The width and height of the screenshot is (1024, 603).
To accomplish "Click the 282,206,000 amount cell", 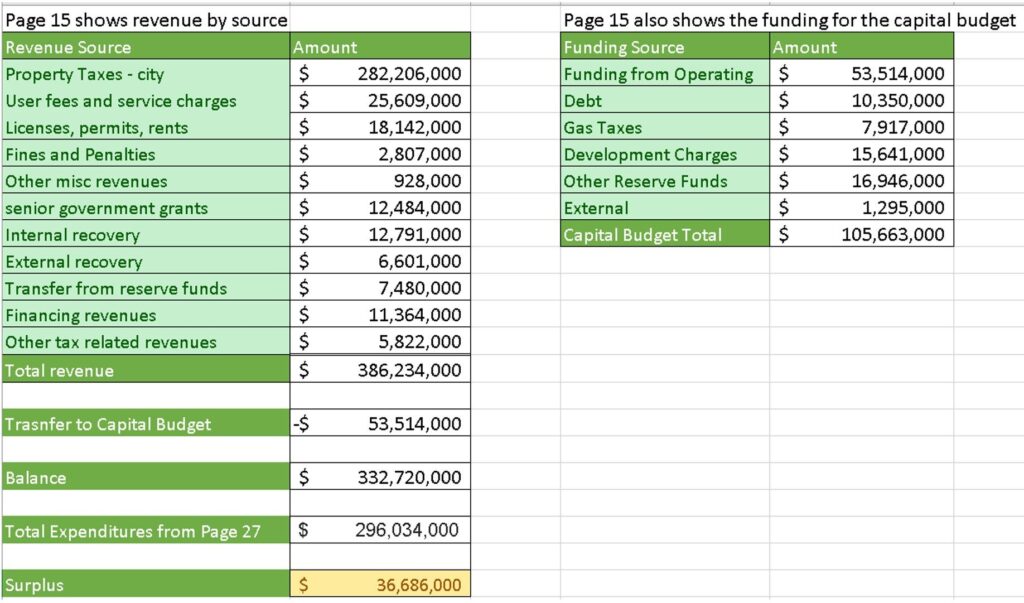I will pyautogui.click(x=408, y=74).
